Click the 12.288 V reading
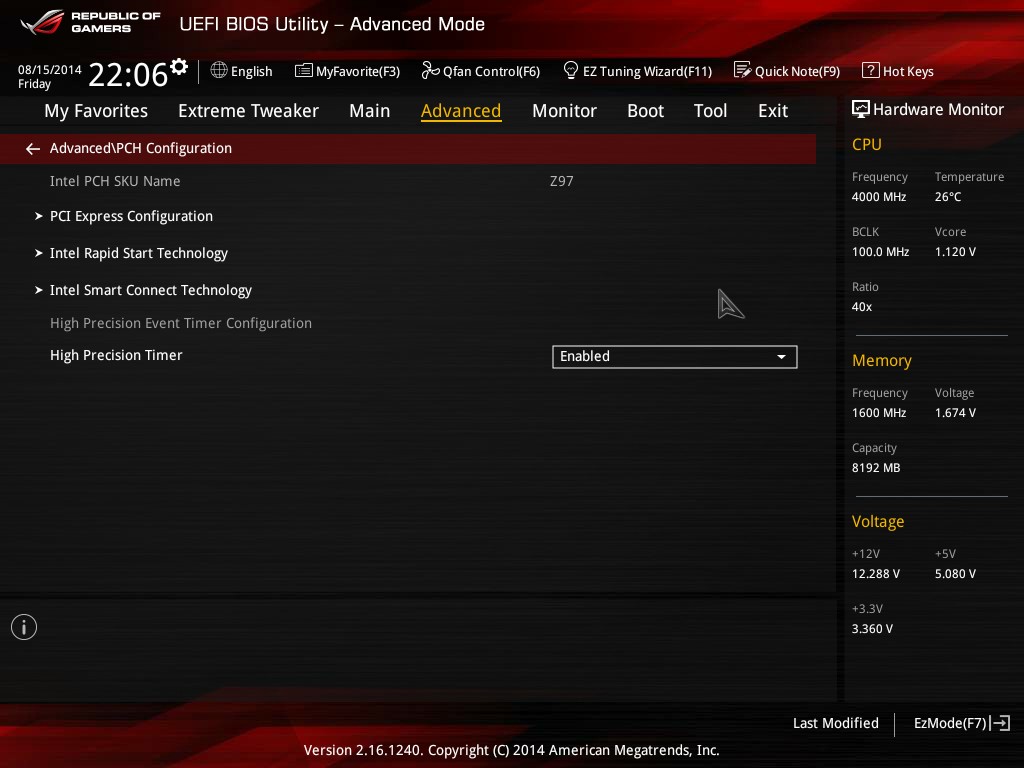The height and width of the screenshot is (768, 1024). pos(876,573)
